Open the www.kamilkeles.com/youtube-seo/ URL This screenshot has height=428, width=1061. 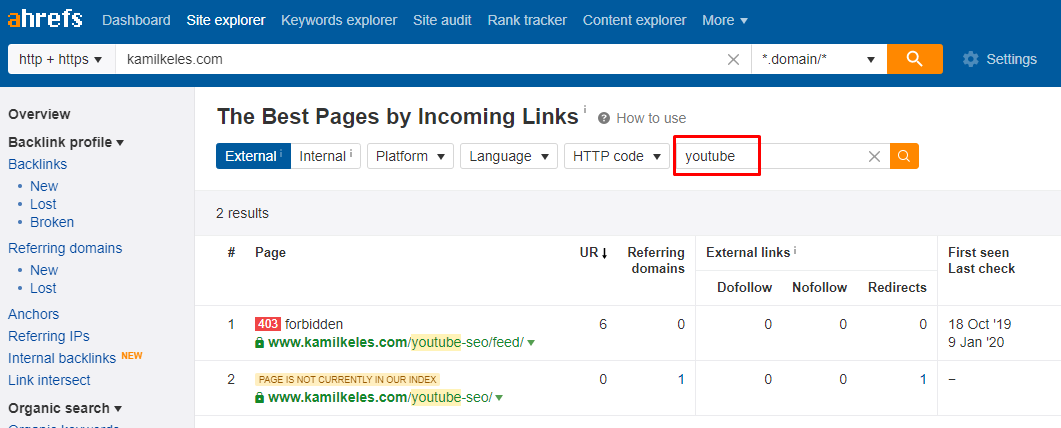click(x=380, y=398)
